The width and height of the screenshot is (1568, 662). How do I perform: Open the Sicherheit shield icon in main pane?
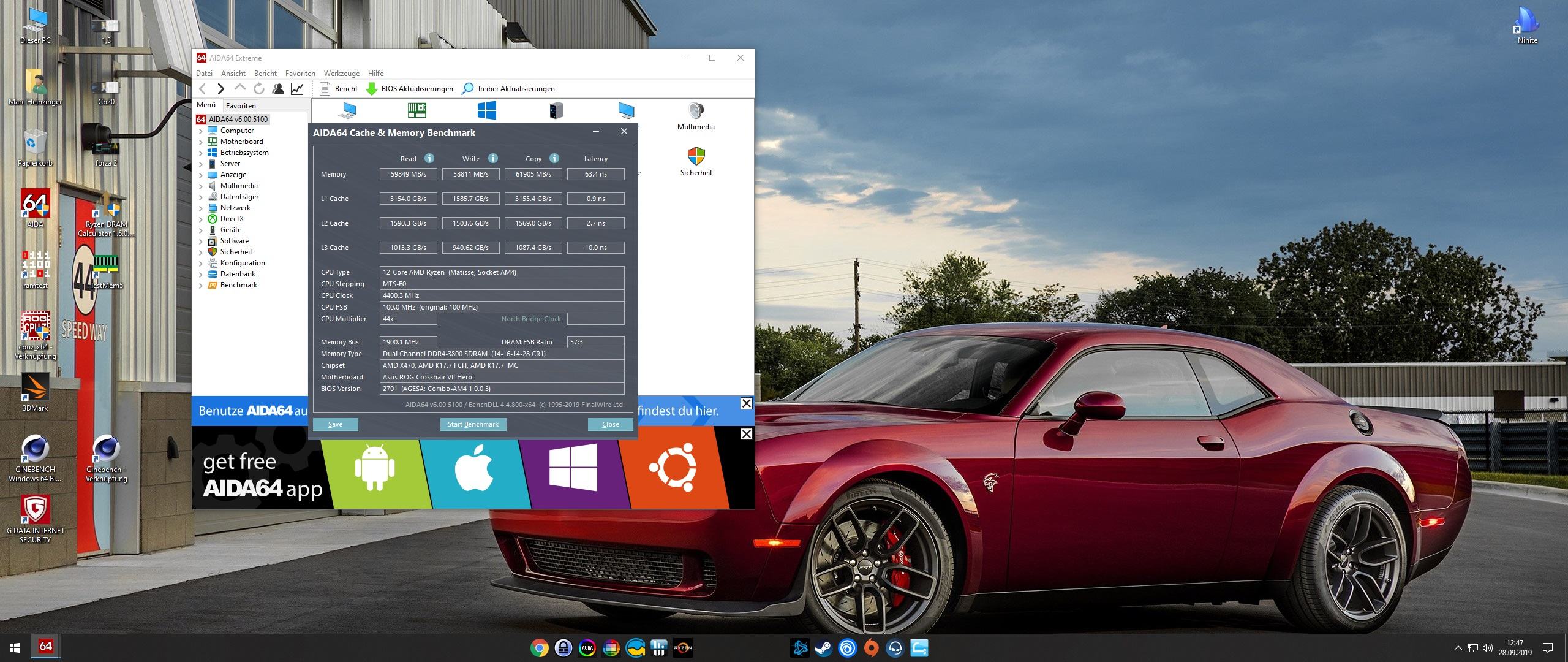click(696, 162)
